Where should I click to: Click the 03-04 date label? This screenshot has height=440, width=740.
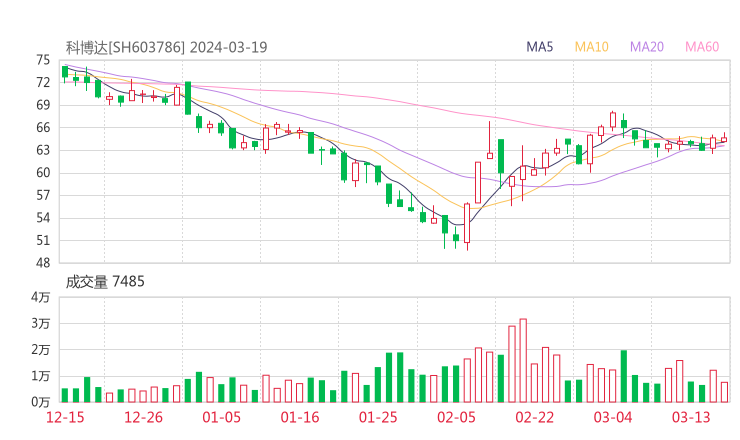coord(613,417)
